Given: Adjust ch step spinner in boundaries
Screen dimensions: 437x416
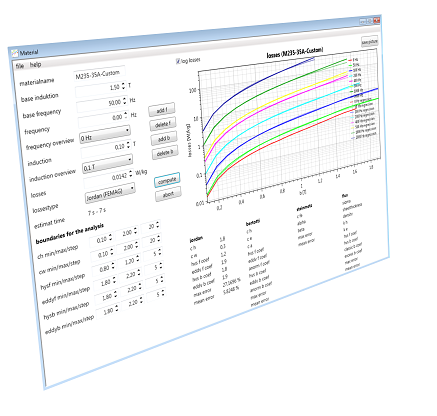Looking at the screenshot, I should click(158, 225).
